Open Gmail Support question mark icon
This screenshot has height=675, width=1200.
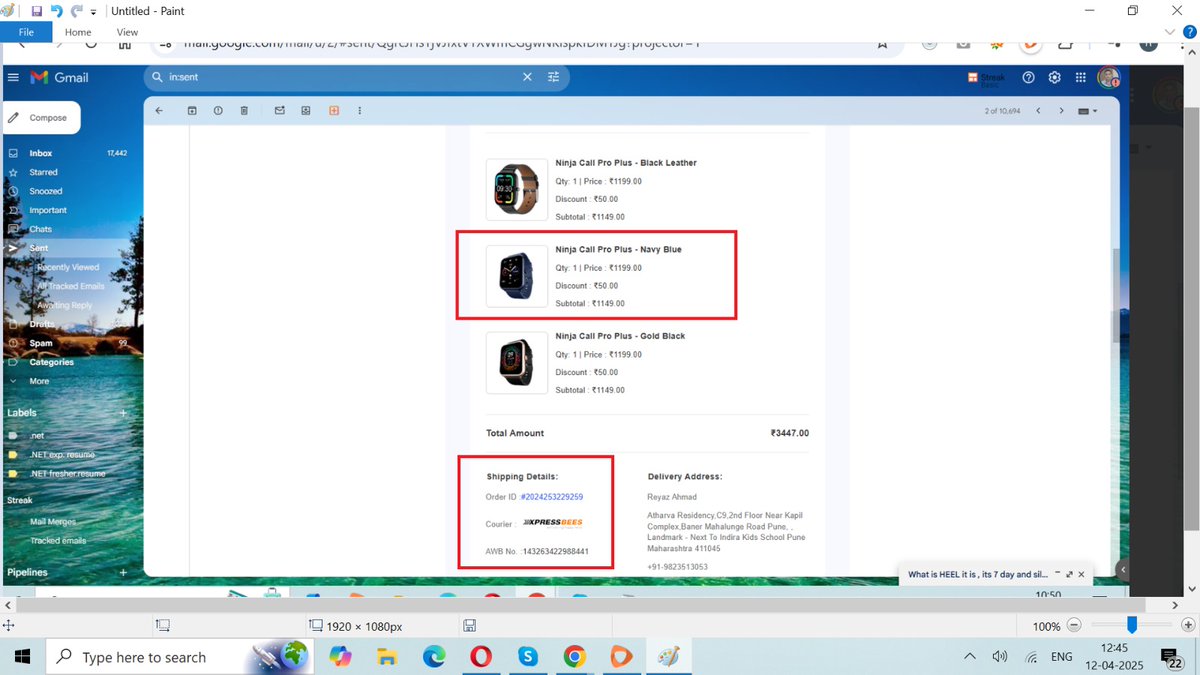click(x=1029, y=77)
